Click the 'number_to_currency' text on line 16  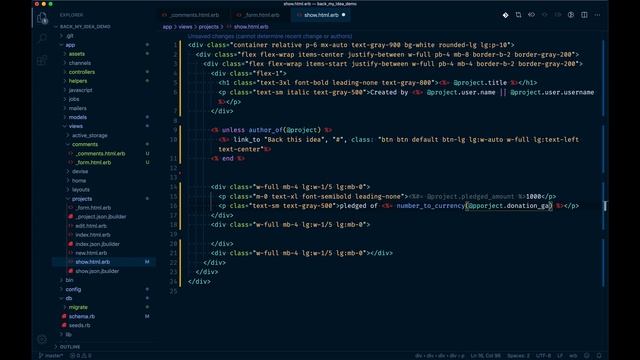coord(430,206)
